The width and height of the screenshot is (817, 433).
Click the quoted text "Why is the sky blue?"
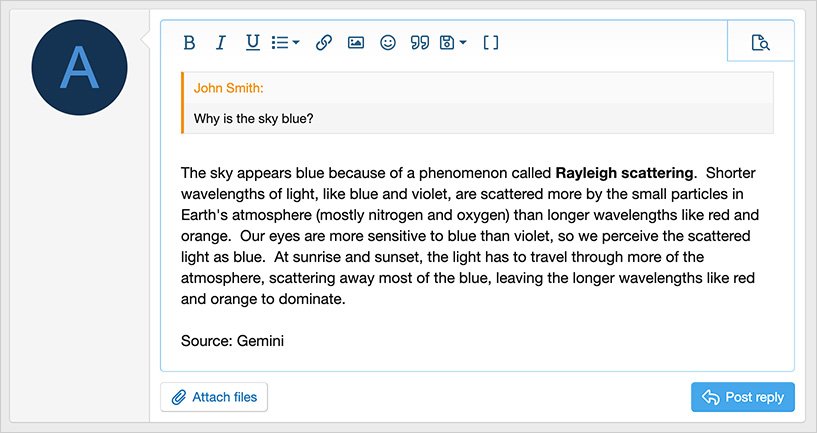tap(254, 119)
